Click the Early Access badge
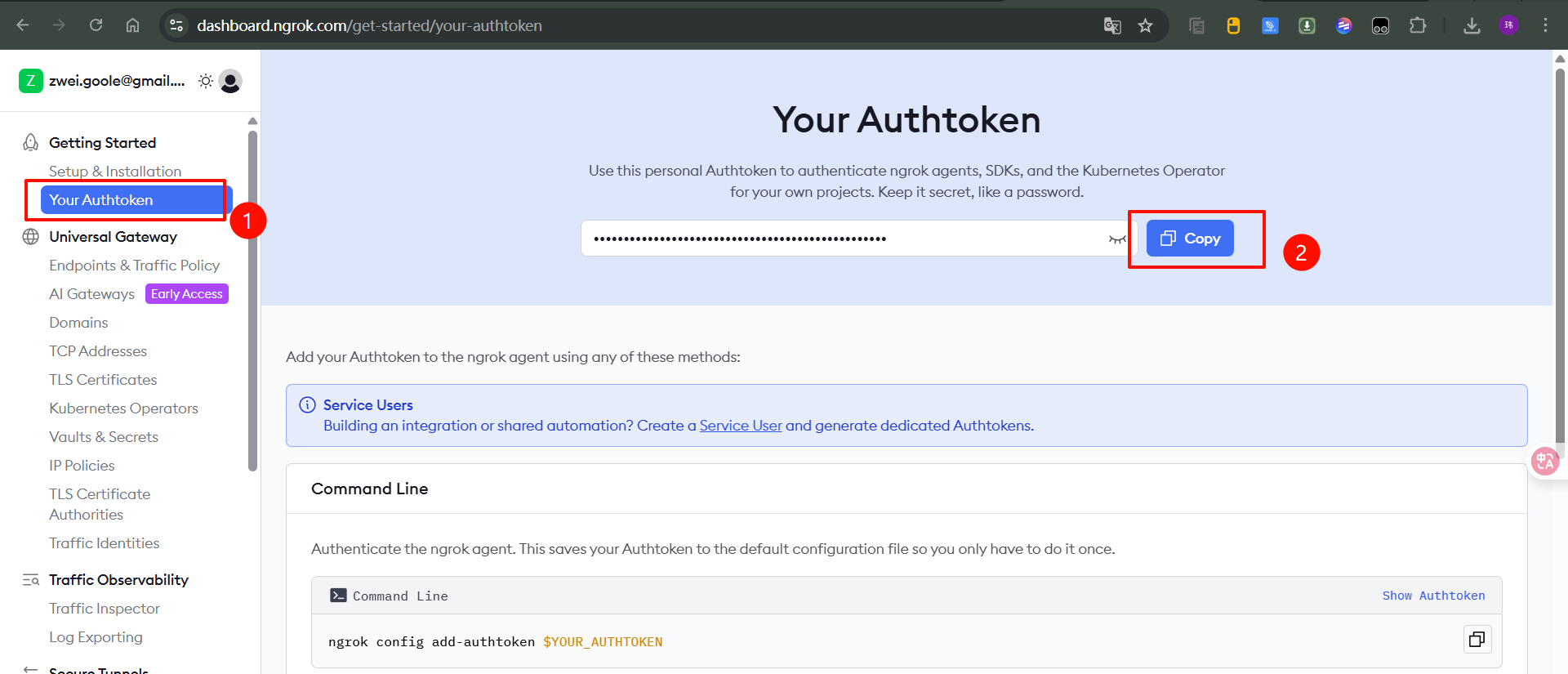1568x674 pixels. coord(187,294)
